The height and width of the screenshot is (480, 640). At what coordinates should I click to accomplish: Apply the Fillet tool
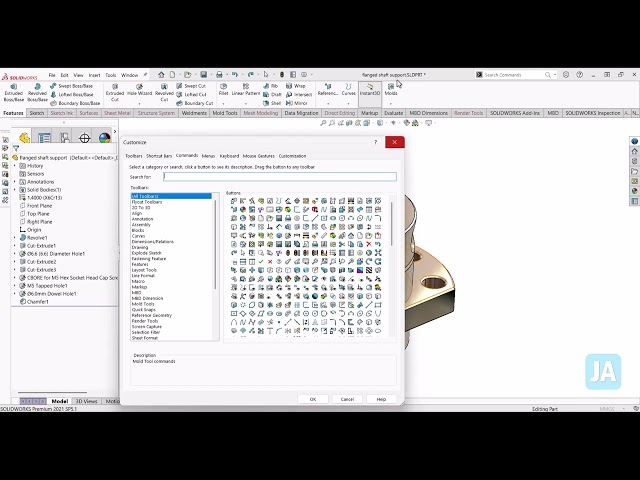tap(223, 90)
